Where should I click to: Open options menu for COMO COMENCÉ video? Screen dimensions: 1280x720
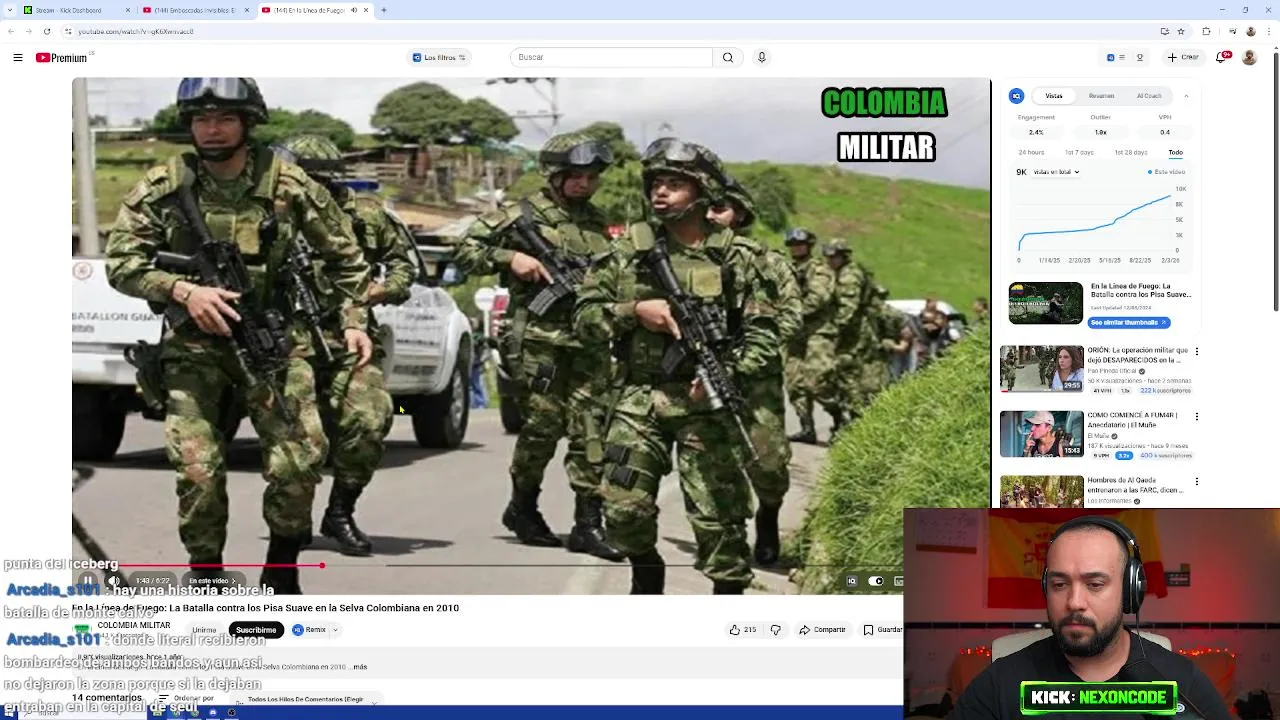coord(1196,416)
